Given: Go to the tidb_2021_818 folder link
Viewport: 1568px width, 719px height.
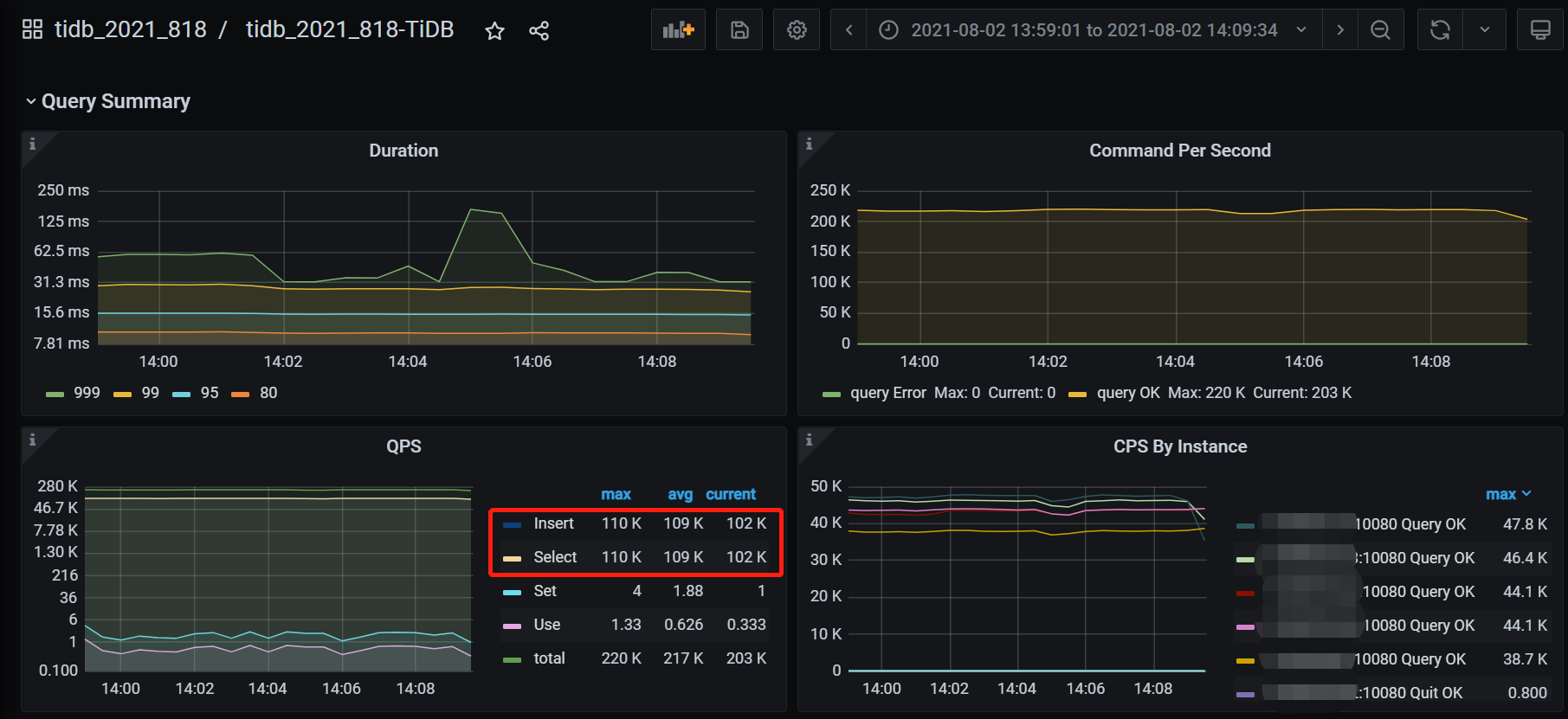Looking at the screenshot, I should (131, 29).
